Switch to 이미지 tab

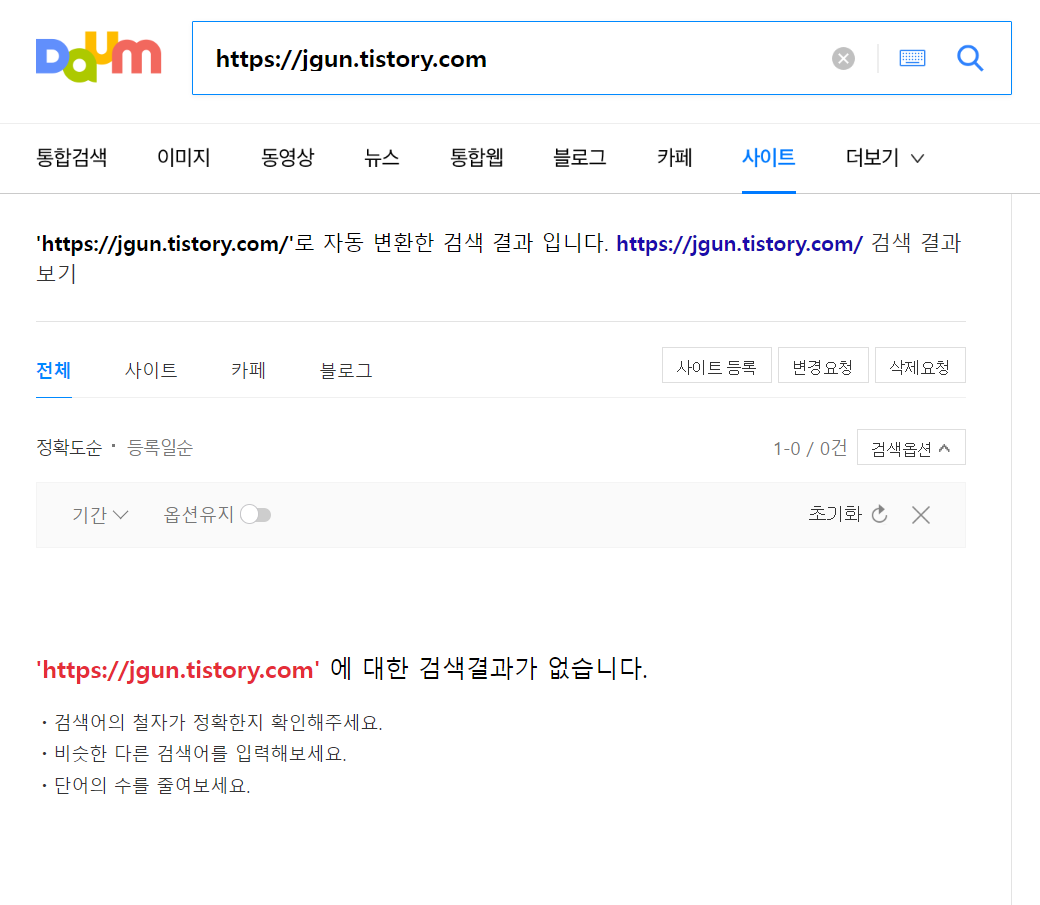pos(183,158)
